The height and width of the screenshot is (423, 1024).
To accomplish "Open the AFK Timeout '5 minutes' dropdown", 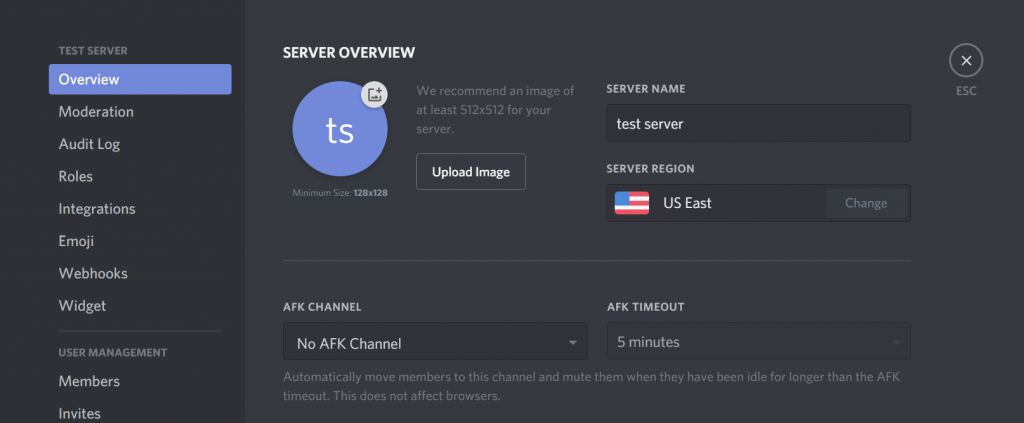I will point(758,342).
